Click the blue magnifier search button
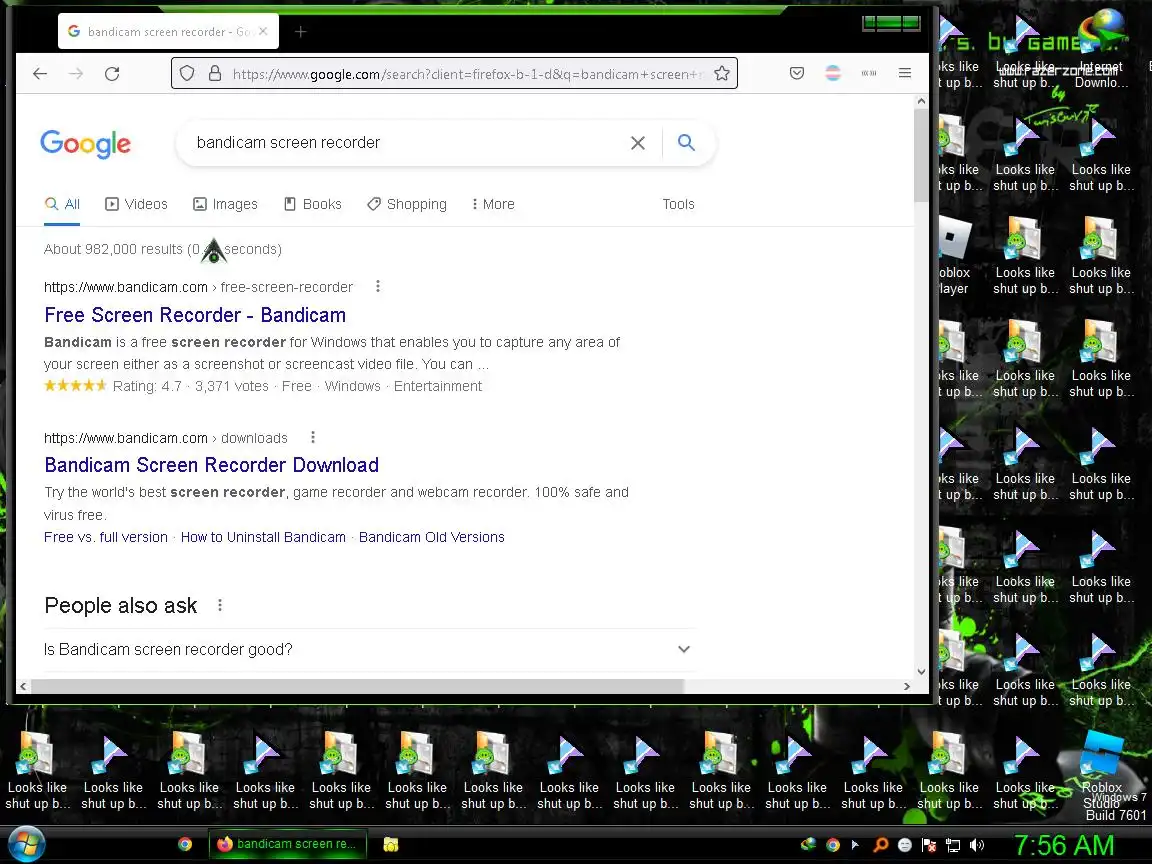Image resolution: width=1152 pixels, height=864 pixels. (x=686, y=143)
